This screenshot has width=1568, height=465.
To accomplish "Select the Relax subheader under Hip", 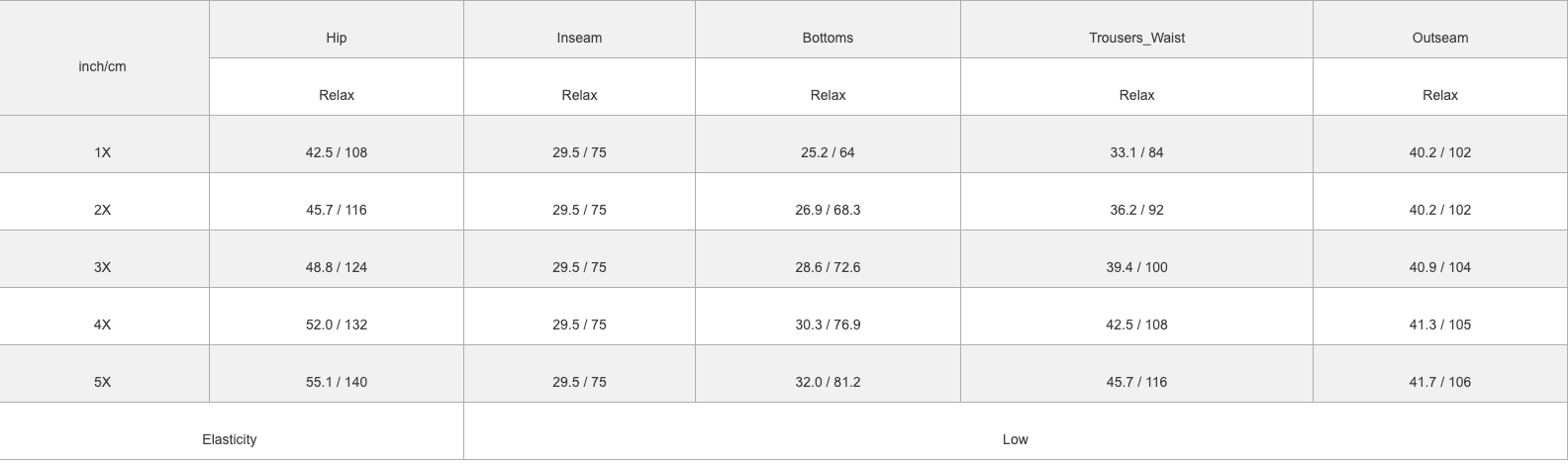I will (337, 95).
